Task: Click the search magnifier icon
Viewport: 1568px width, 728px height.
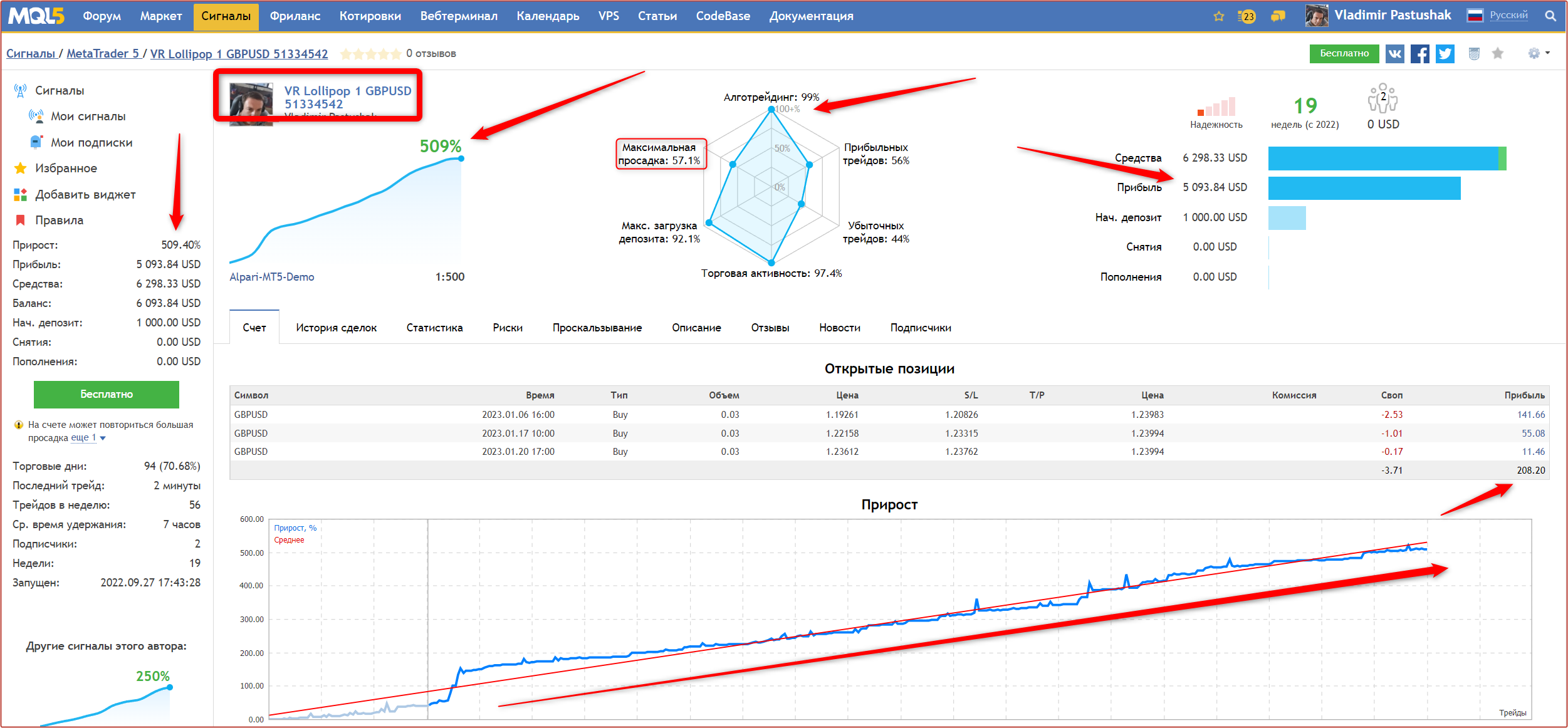Action: coord(1550,16)
